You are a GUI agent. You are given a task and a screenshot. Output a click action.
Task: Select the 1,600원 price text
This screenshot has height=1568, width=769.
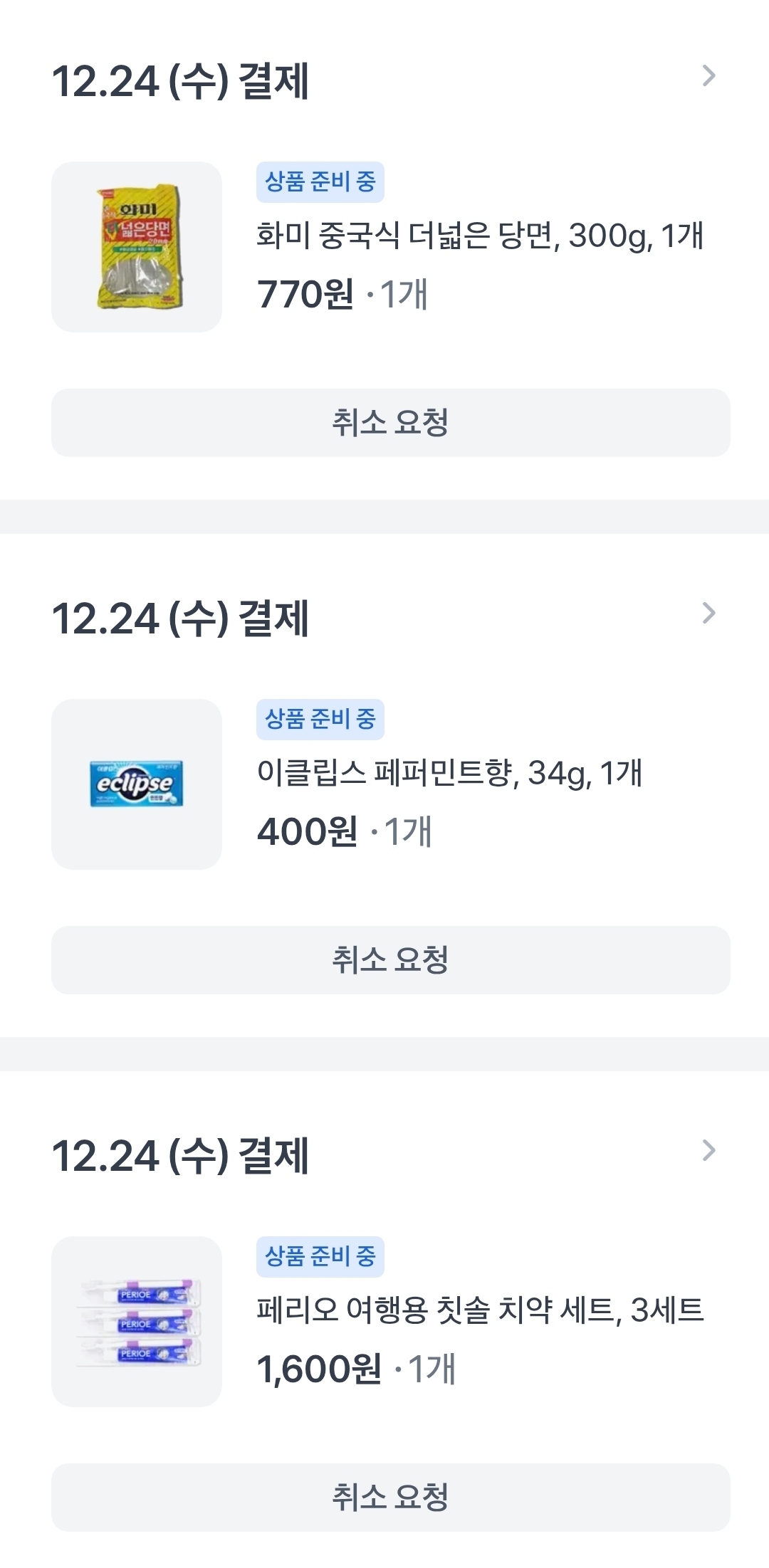pyautogui.click(x=319, y=1369)
